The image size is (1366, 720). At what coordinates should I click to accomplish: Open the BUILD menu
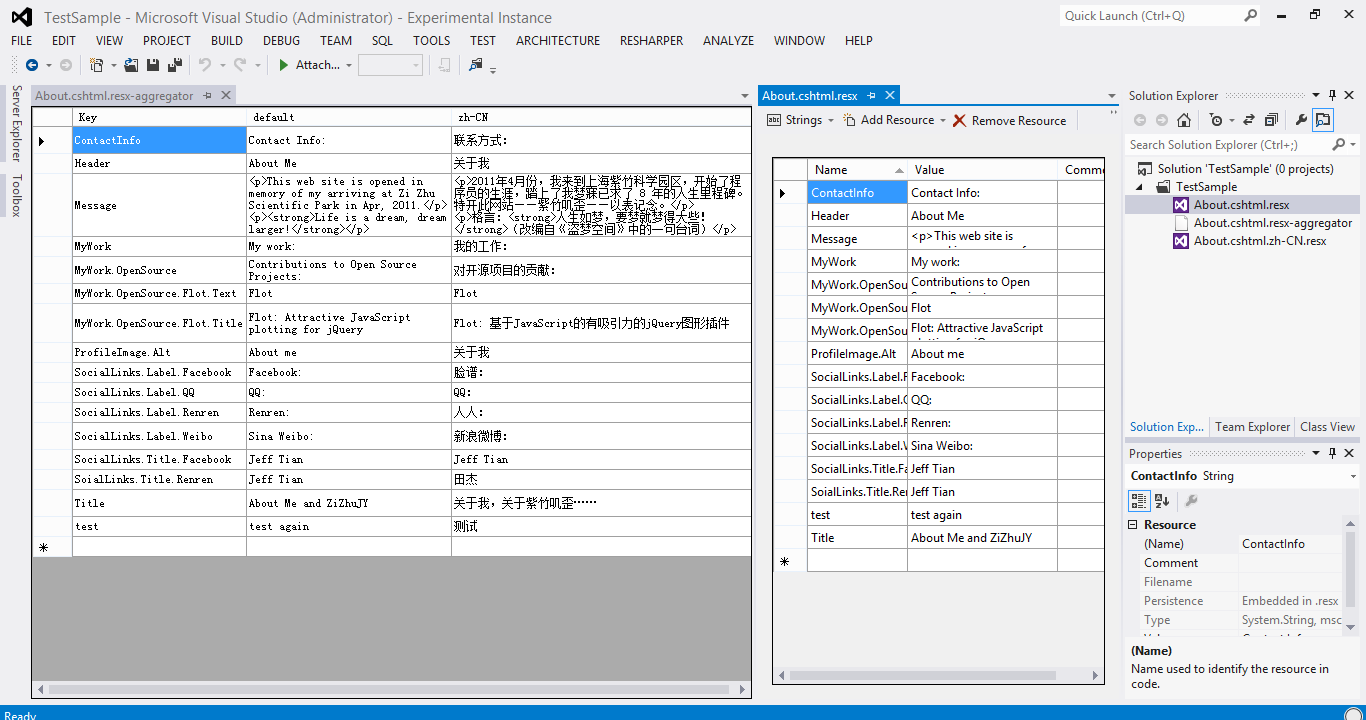(x=227, y=41)
